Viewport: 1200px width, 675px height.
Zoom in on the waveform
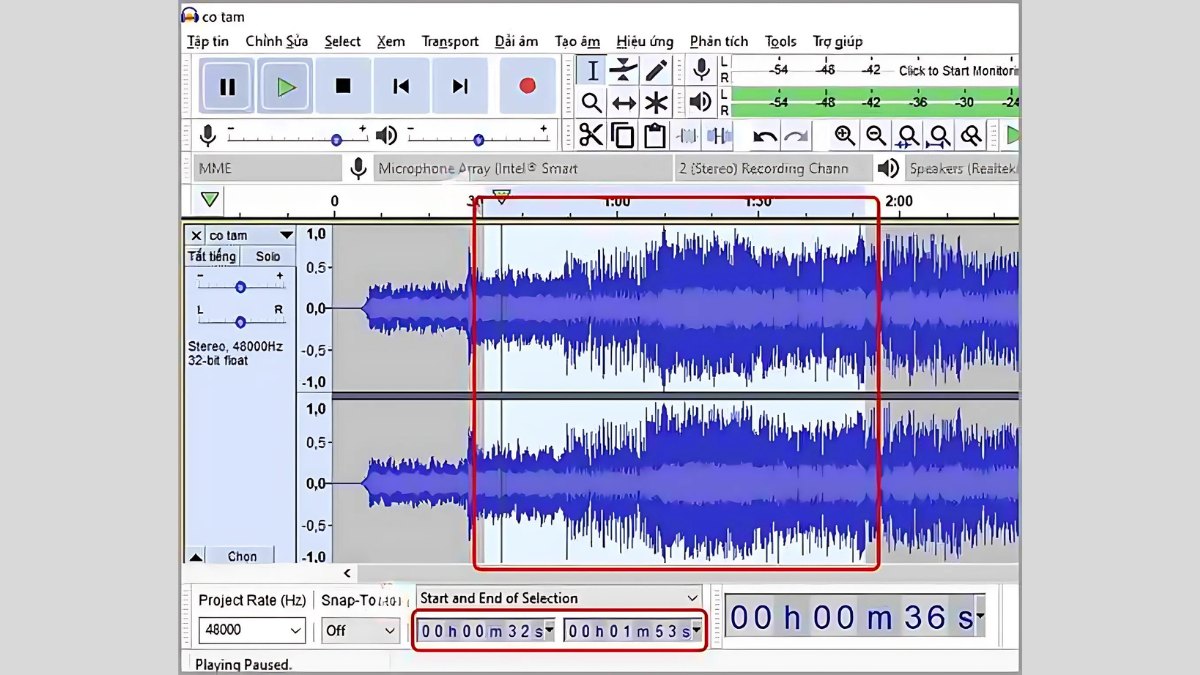[845, 135]
